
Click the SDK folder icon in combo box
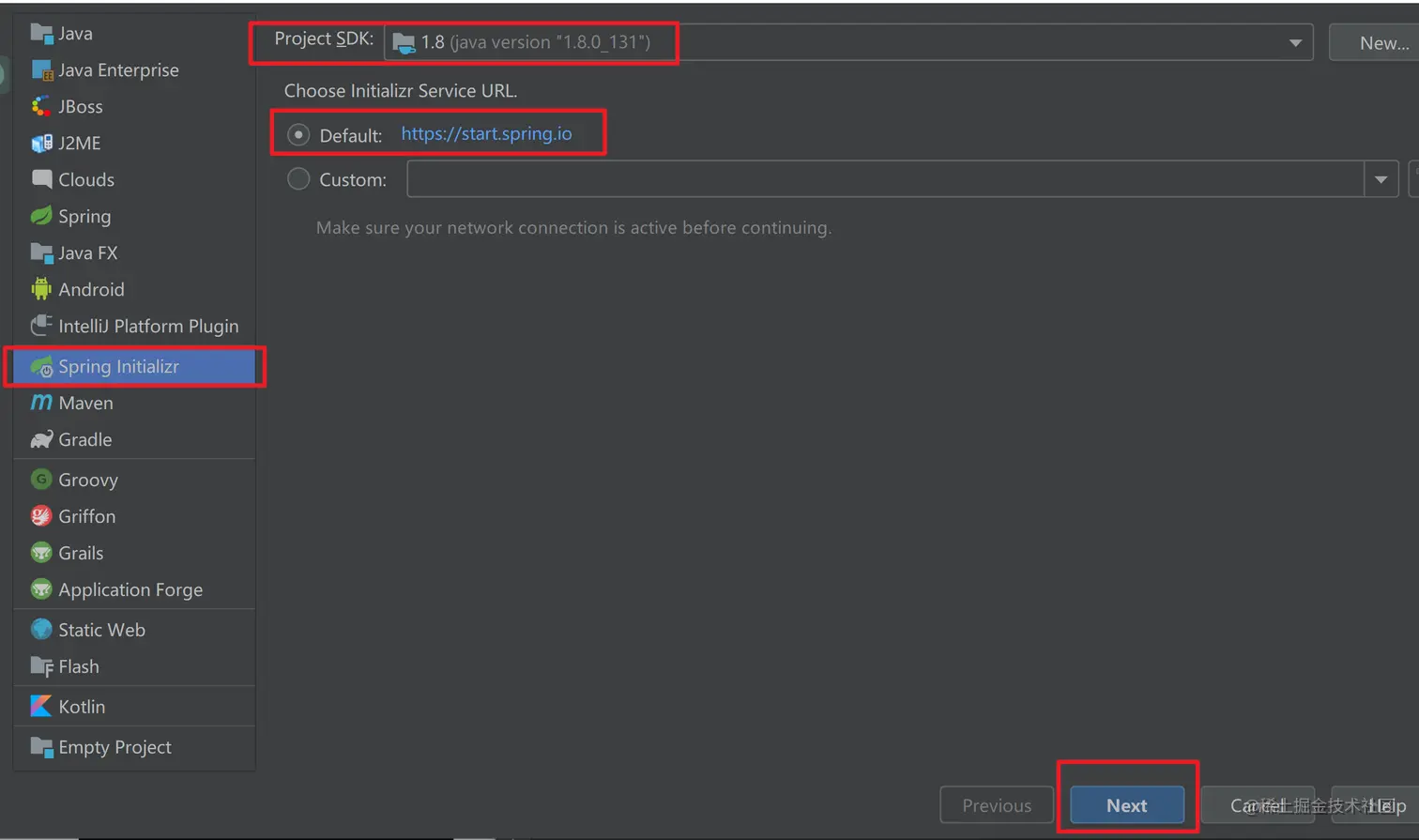[x=404, y=43]
